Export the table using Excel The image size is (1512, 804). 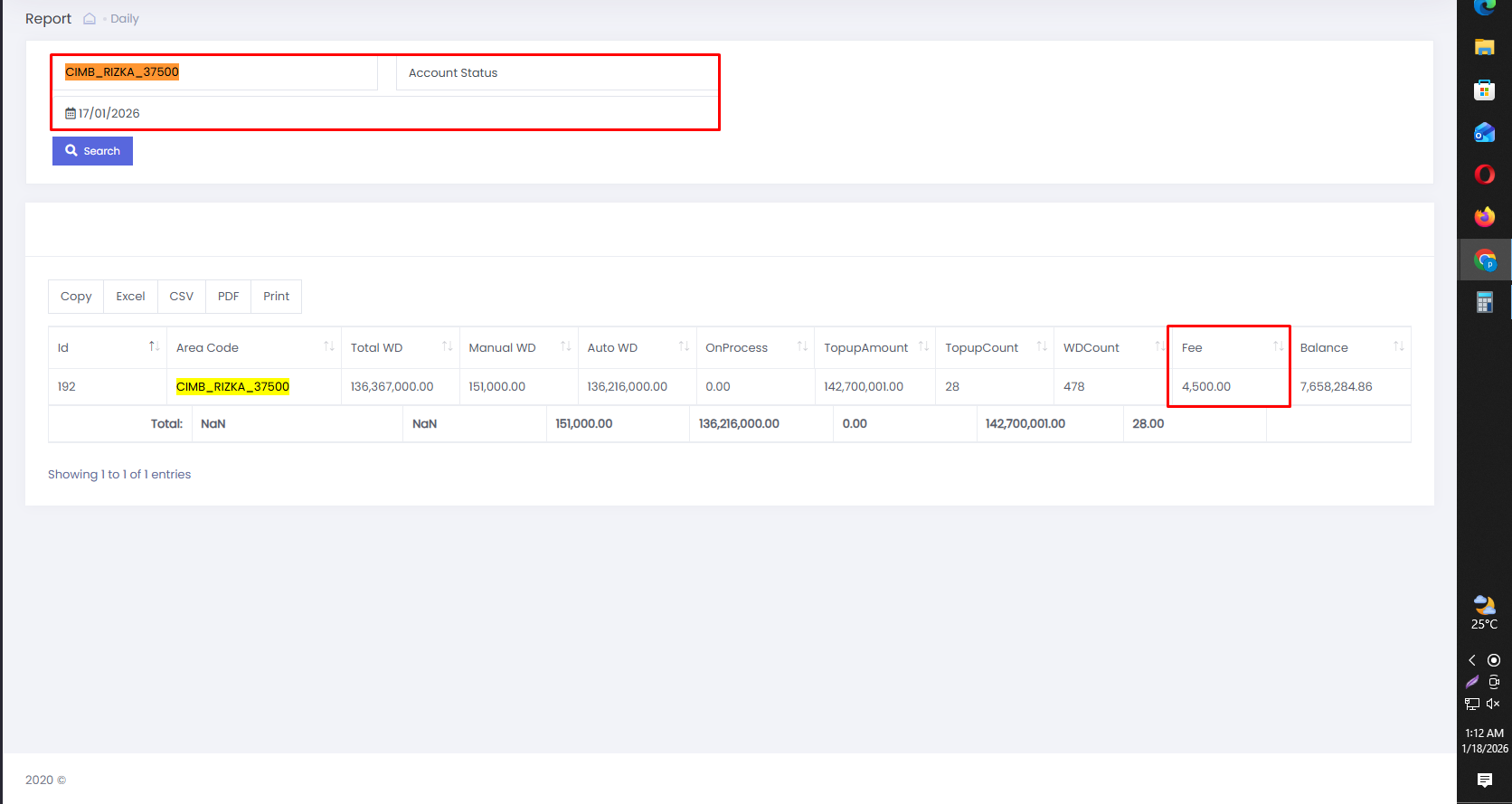pyautogui.click(x=130, y=297)
